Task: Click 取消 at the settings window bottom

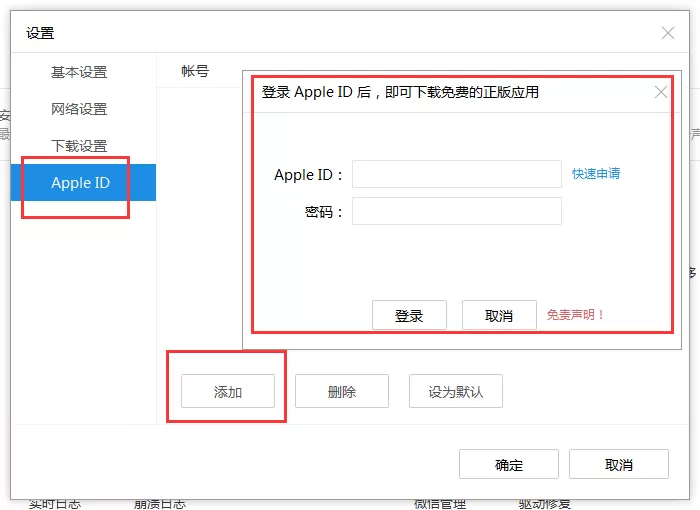Action: 619,464
